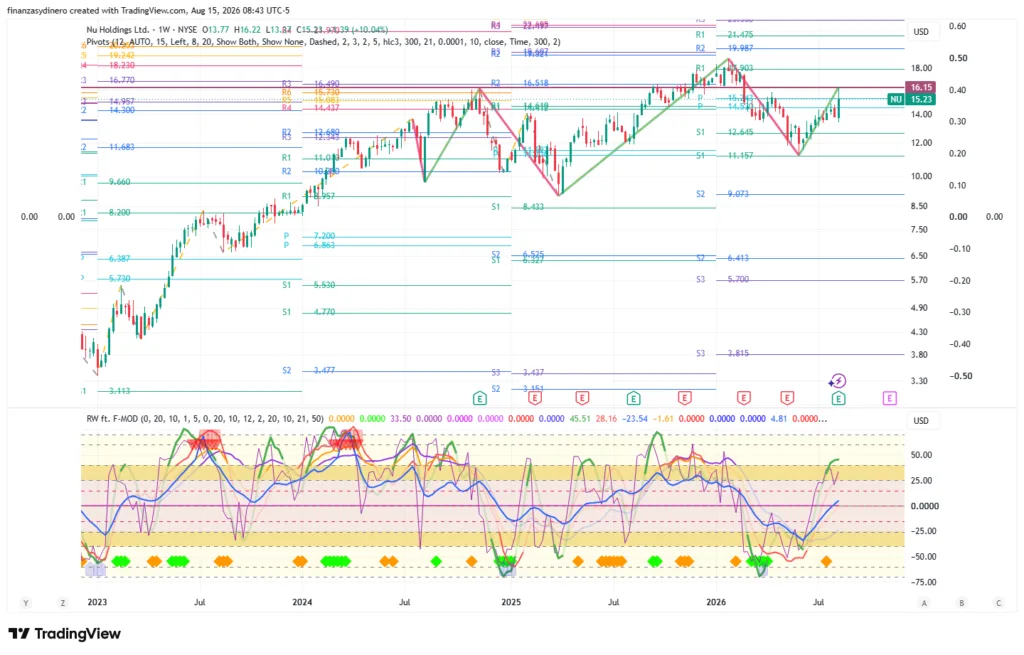Click 10.00 on the price scale
This screenshot has height=655, width=1024.
(921, 176)
